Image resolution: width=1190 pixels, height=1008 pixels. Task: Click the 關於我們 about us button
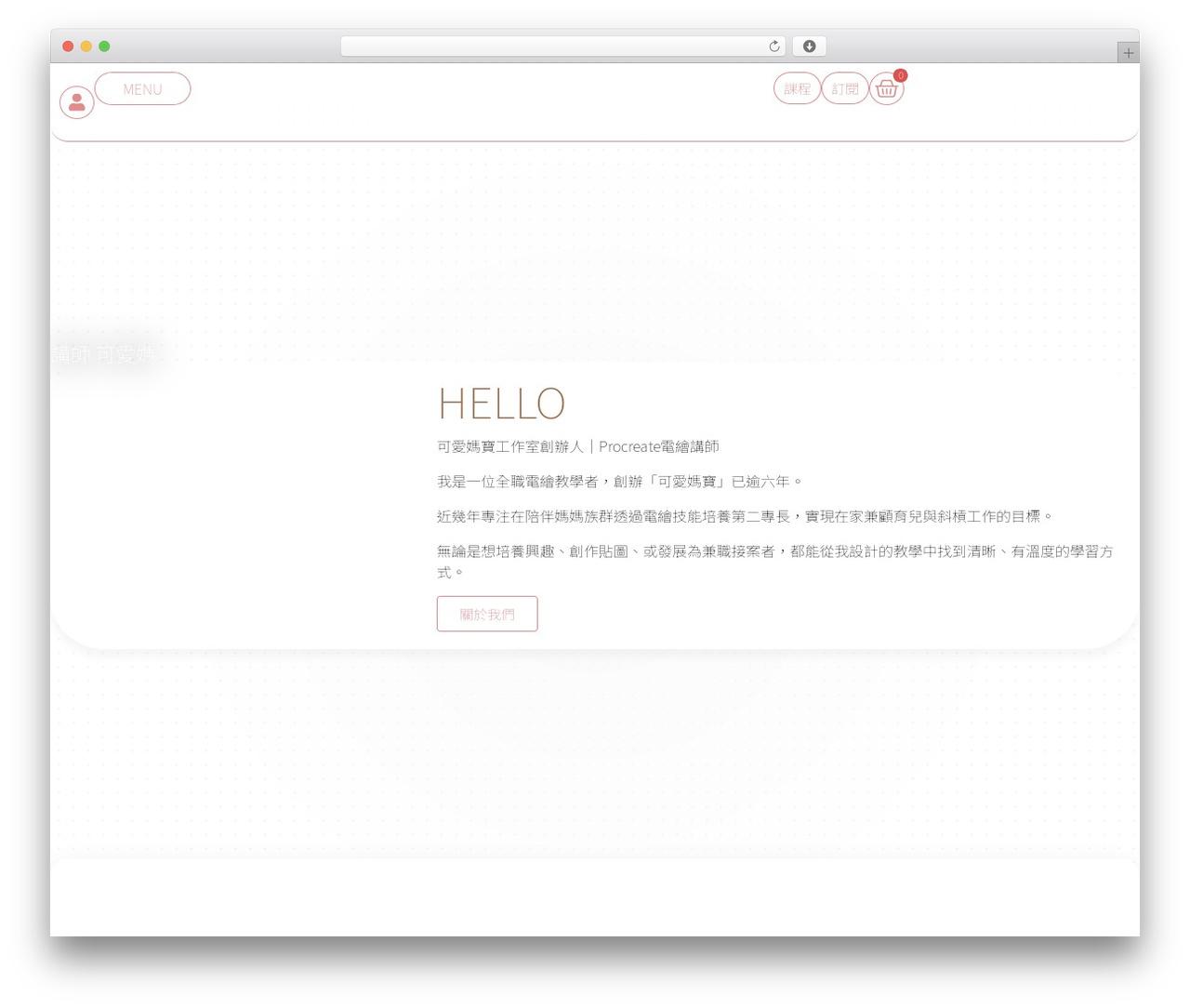487,614
